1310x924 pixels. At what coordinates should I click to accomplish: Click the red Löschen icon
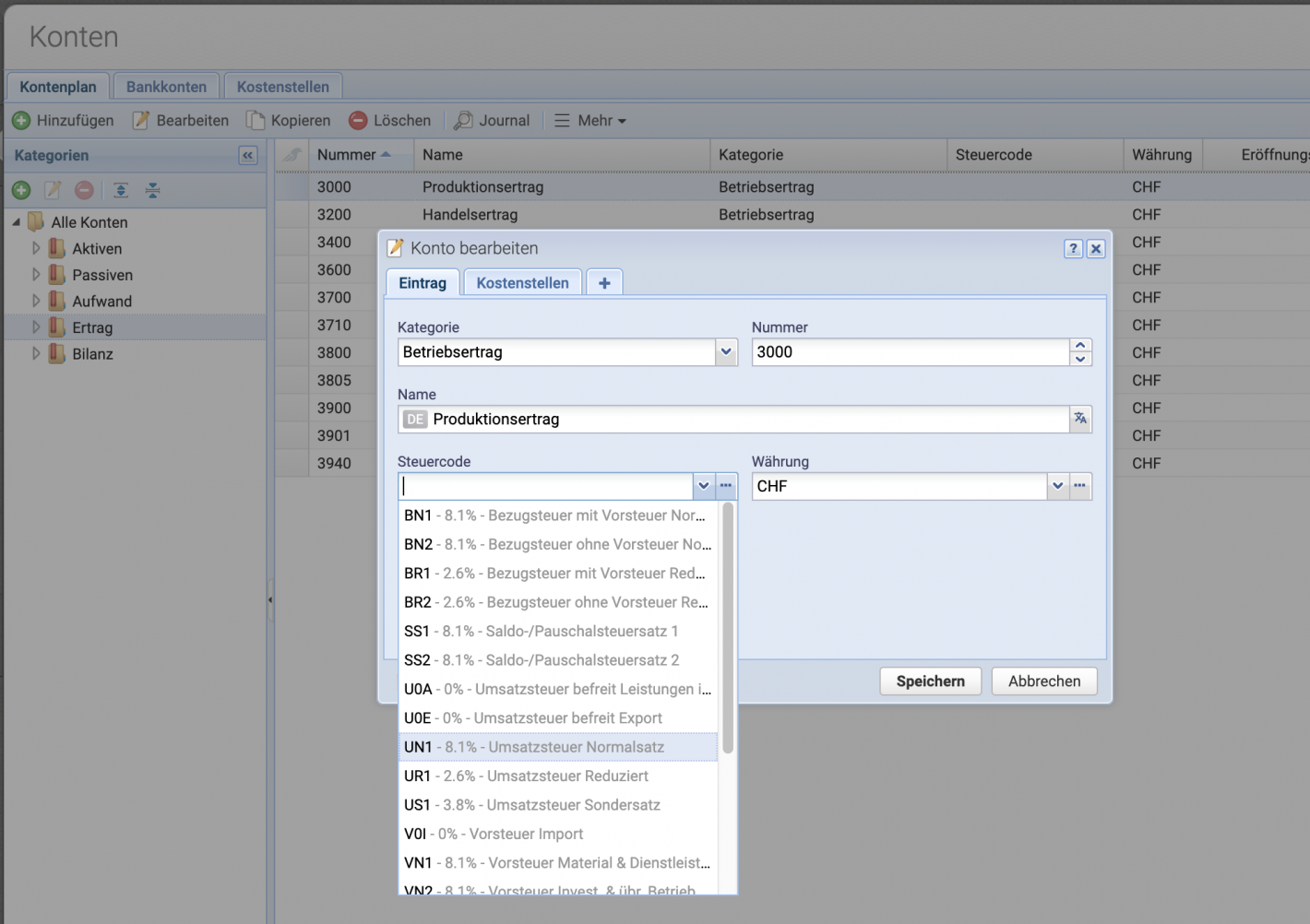(358, 120)
